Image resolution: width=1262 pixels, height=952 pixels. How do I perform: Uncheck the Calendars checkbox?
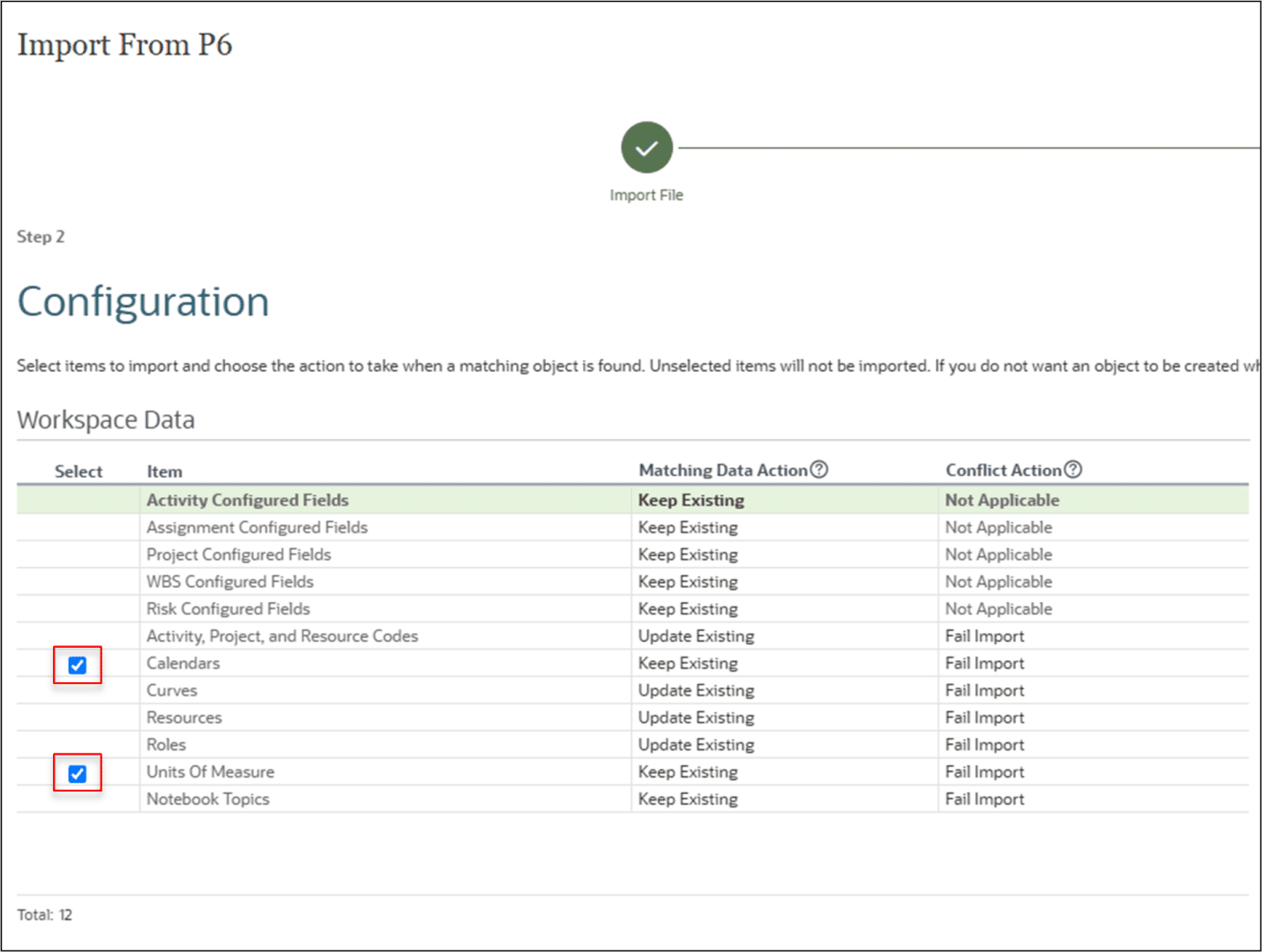point(78,666)
